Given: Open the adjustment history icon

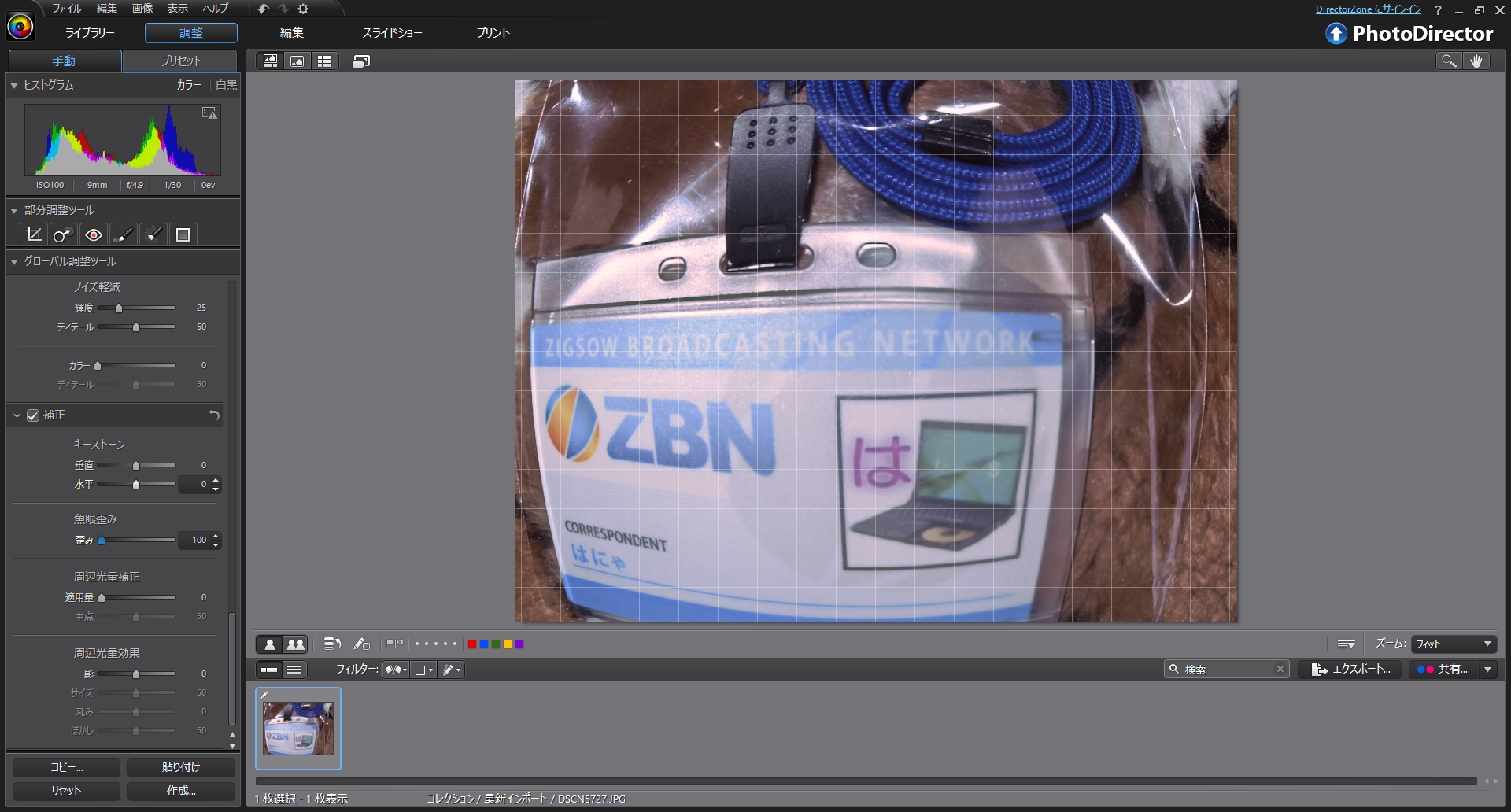Looking at the screenshot, I should [x=332, y=644].
